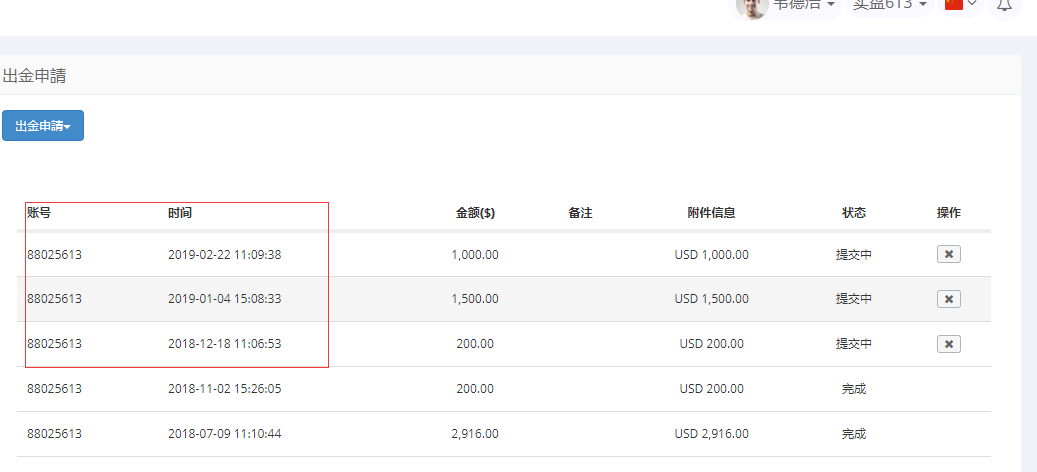The image size is (1037, 472).
Task: Cancel the 2019-02-22 withdrawal request
Action: tap(948, 254)
